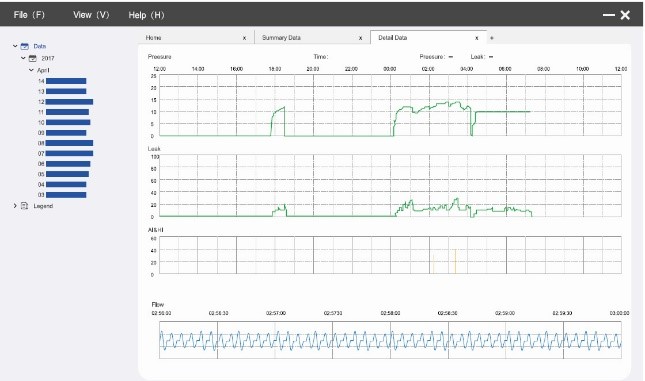
Task: Close the Home tab
Action: [x=244, y=38]
